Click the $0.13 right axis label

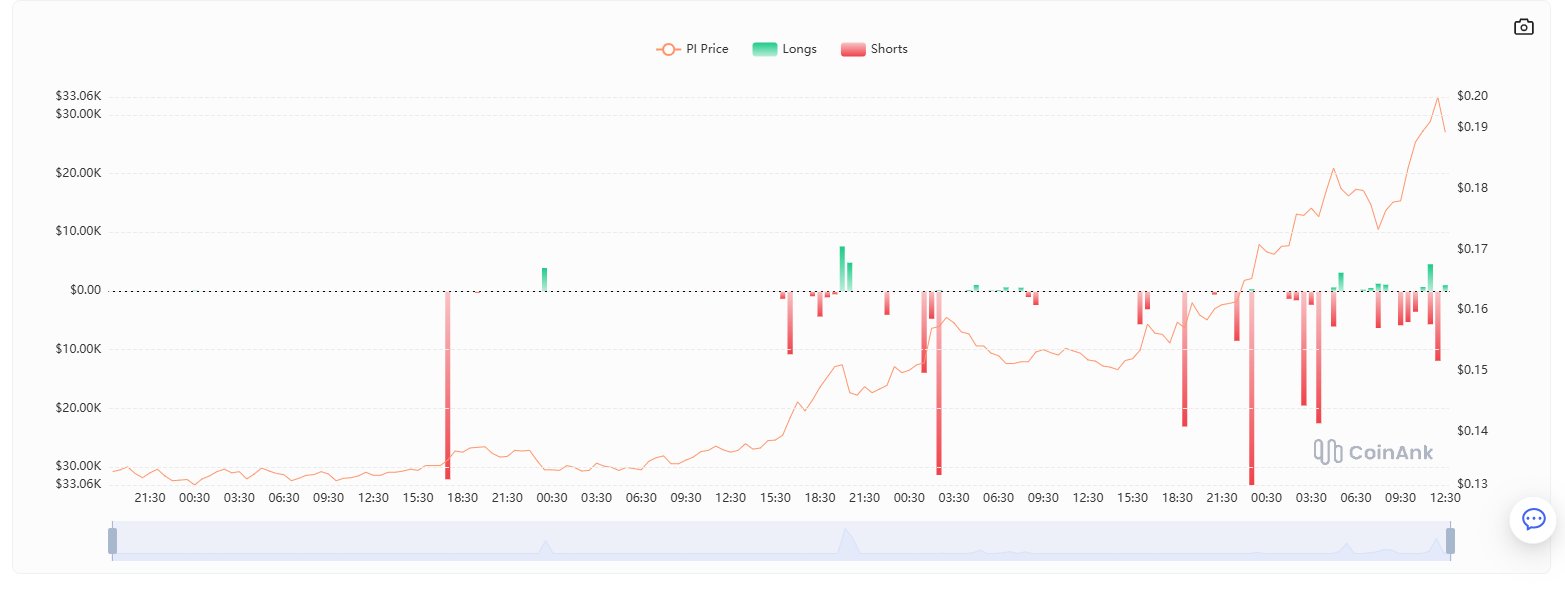click(1472, 484)
